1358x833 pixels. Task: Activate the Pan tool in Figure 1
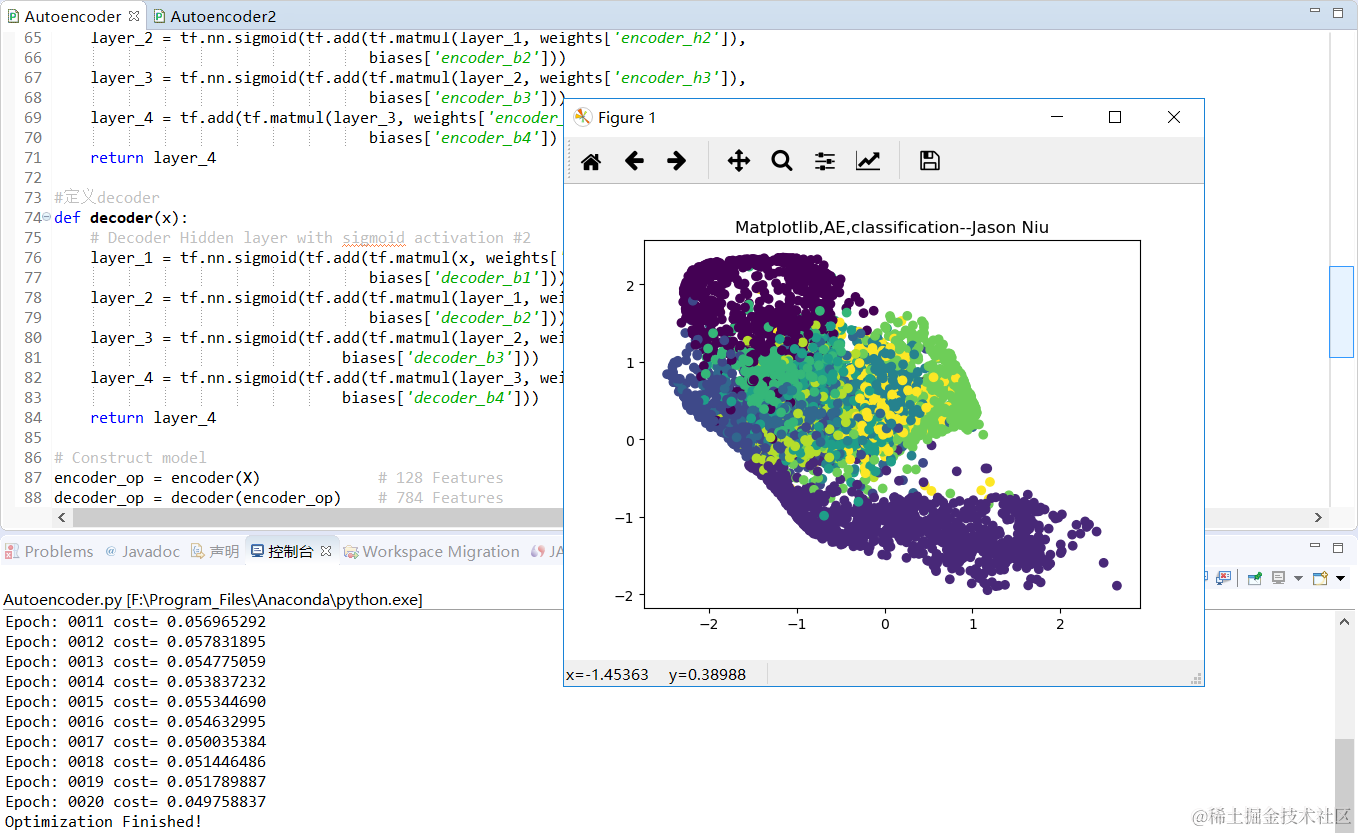click(x=739, y=161)
